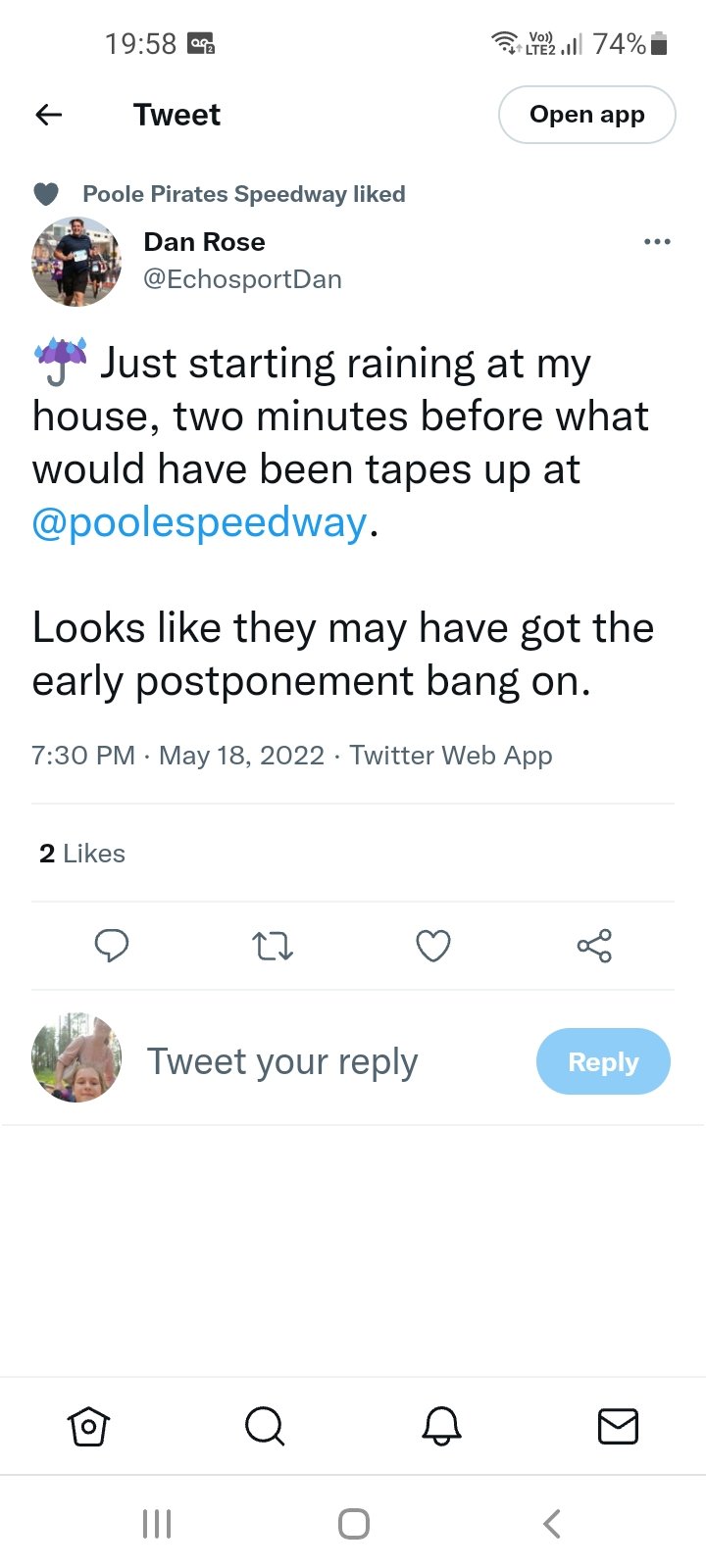The height and width of the screenshot is (1568, 706).
Task: View the 2 Likes list
Action: pyautogui.click(x=82, y=854)
